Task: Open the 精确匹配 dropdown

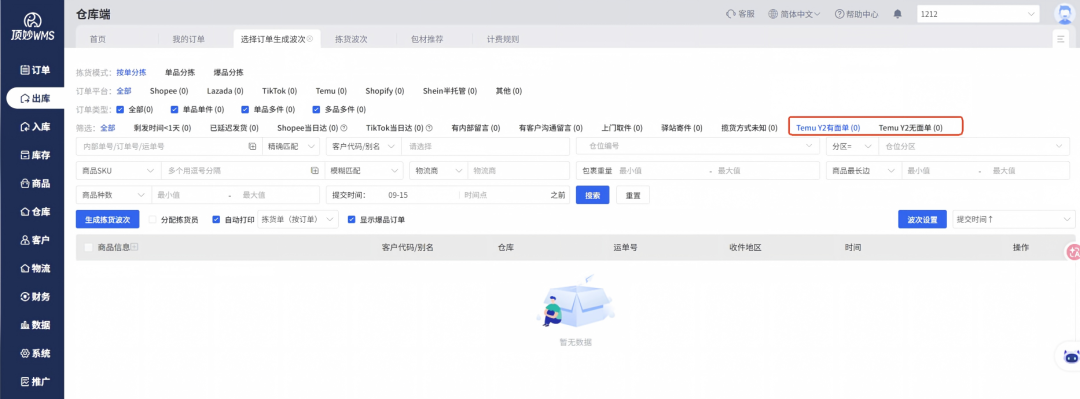Action: 291,147
